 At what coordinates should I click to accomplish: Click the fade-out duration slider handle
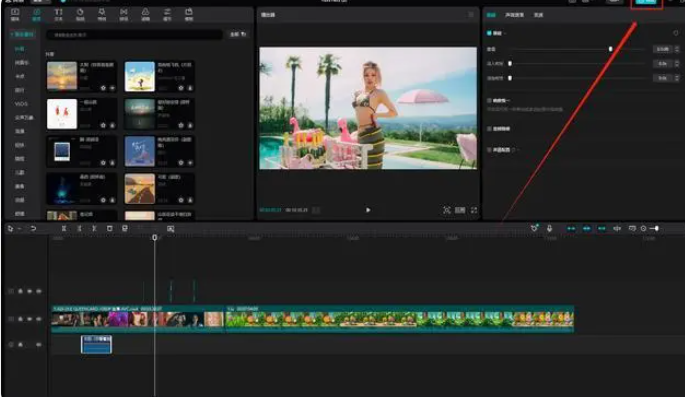tap(510, 78)
